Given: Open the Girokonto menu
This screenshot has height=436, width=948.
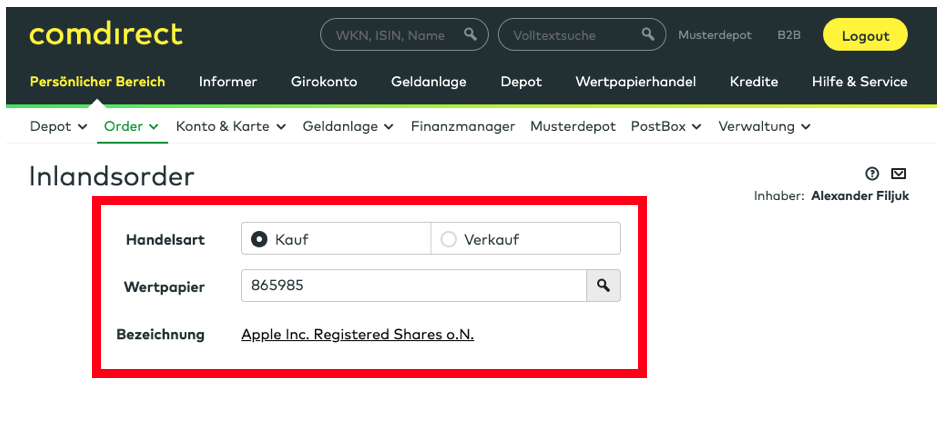Looking at the screenshot, I should click(x=324, y=82).
